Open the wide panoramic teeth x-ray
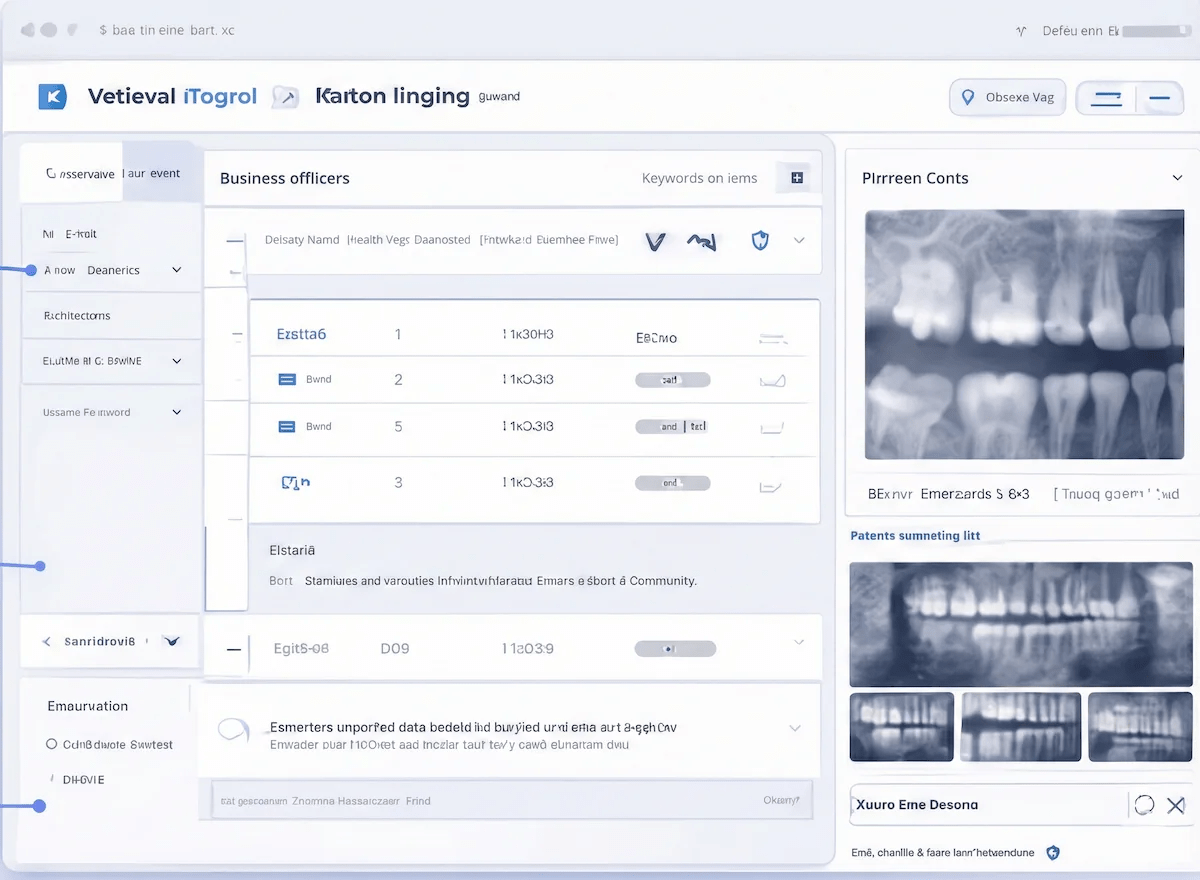 [x=1020, y=624]
